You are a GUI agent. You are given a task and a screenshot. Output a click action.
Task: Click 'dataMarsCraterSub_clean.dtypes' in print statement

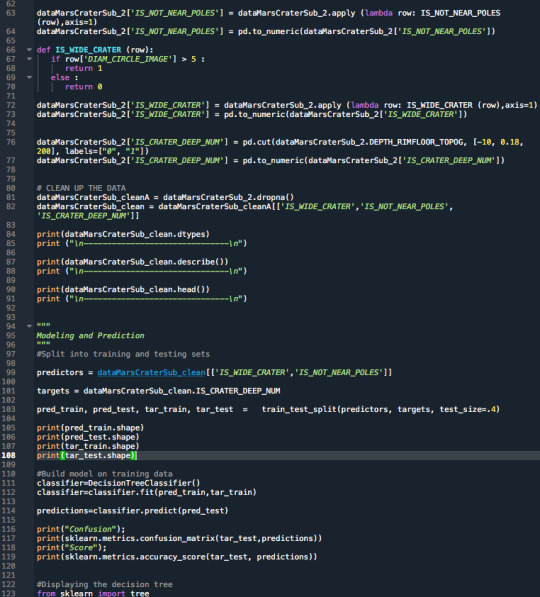[x=135, y=234]
